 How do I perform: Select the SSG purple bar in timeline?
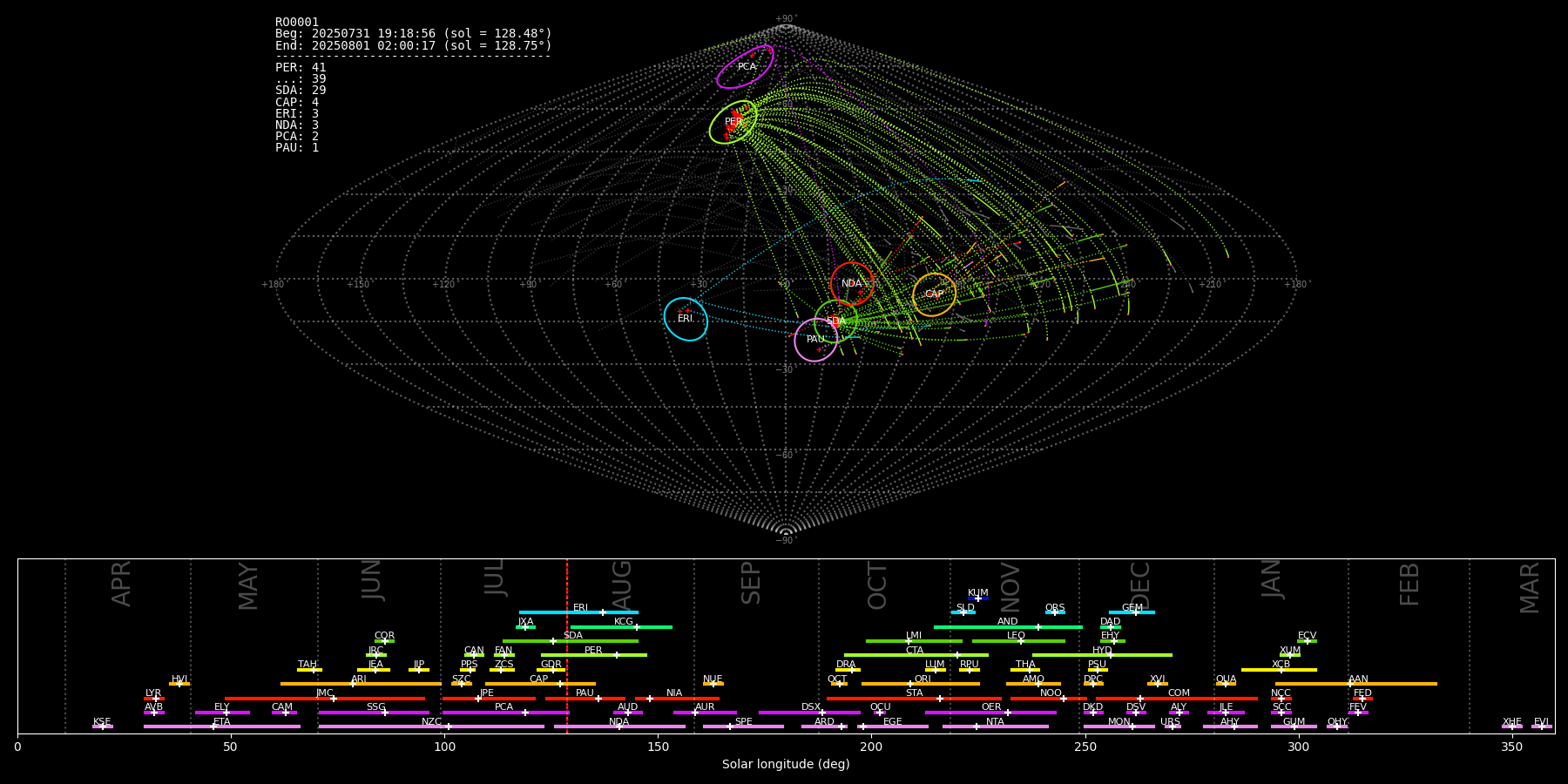pos(374,713)
